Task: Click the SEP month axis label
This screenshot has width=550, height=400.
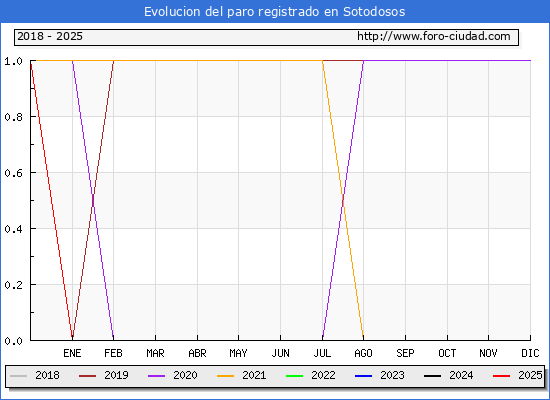Action: [x=405, y=353]
